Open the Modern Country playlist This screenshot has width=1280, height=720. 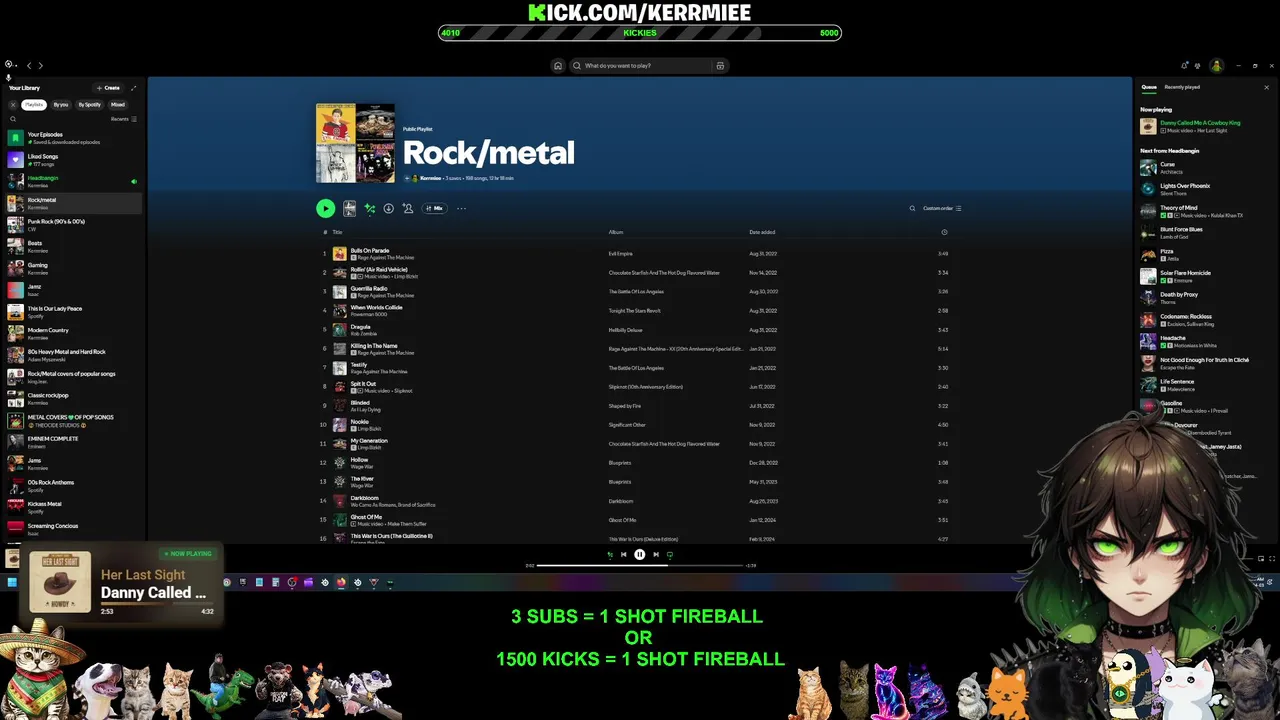(x=72, y=334)
